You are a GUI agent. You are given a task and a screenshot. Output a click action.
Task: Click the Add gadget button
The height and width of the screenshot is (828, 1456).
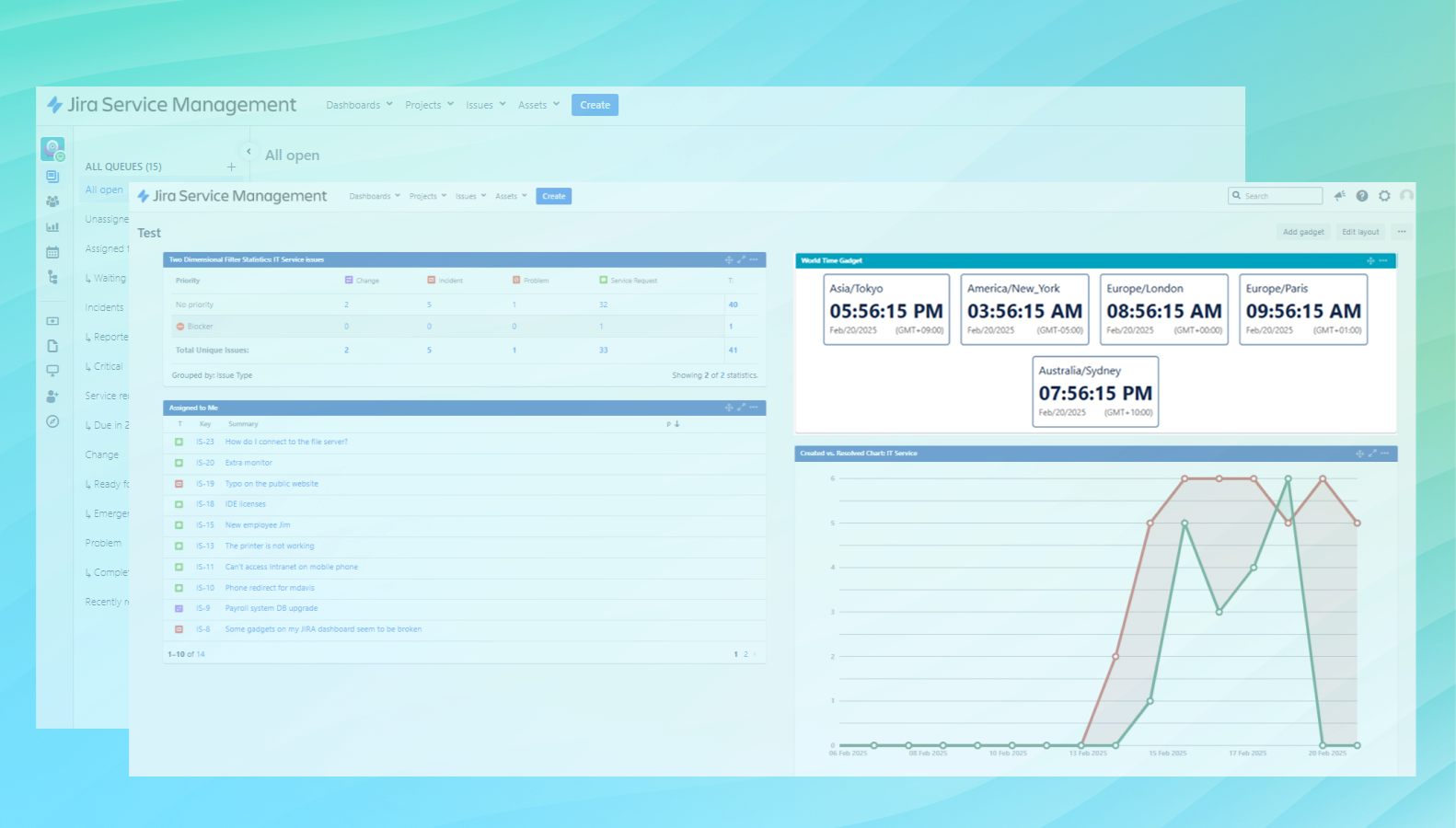point(1303,232)
